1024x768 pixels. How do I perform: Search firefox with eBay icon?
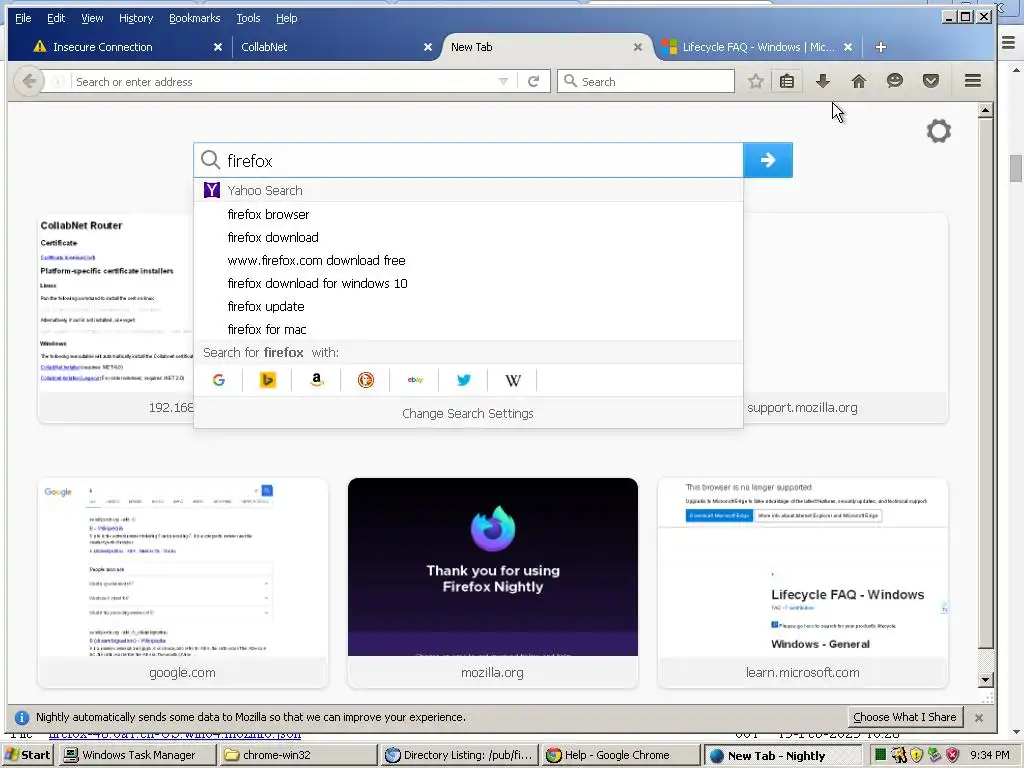tap(415, 380)
